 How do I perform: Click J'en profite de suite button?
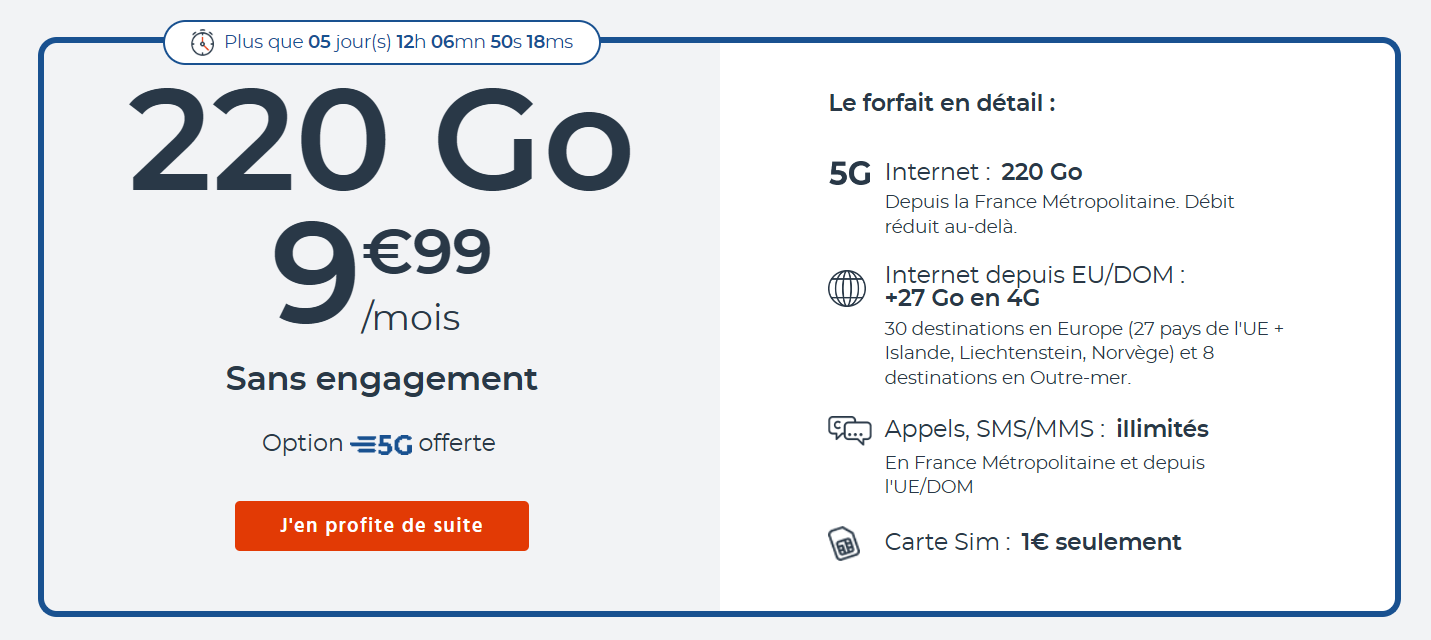pyautogui.click(x=382, y=526)
